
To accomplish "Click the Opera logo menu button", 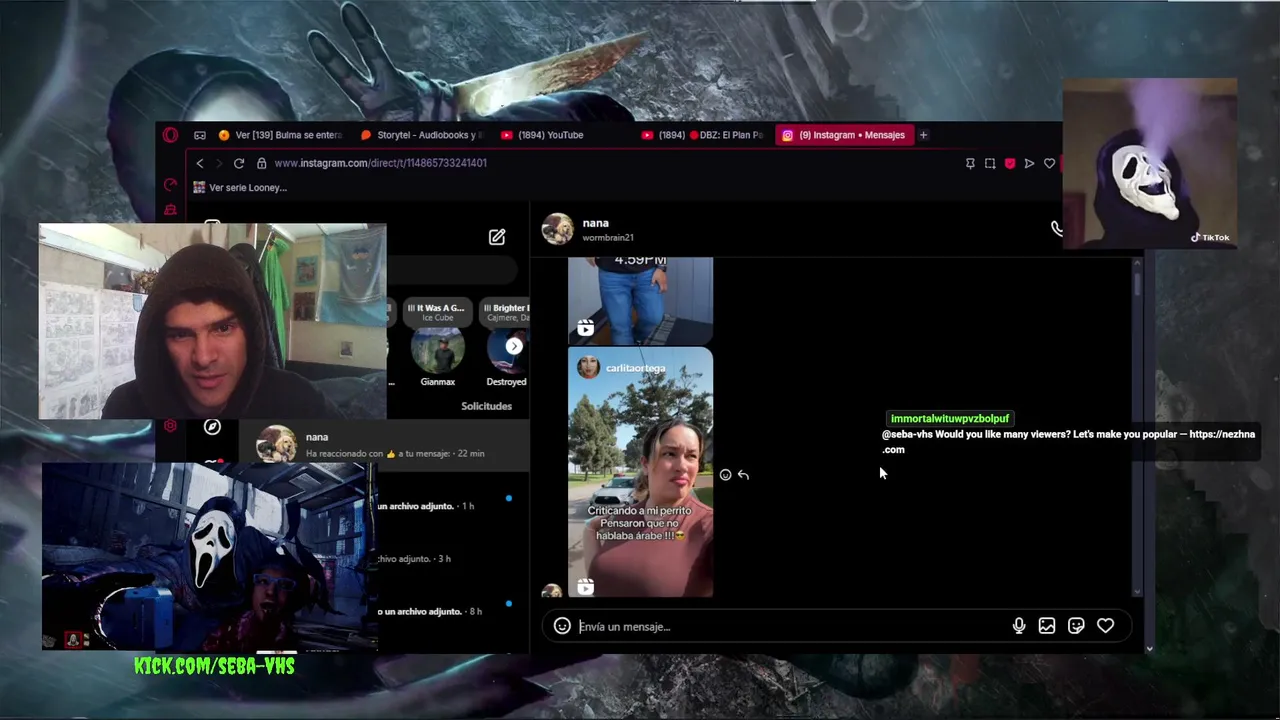I will point(170,135).
